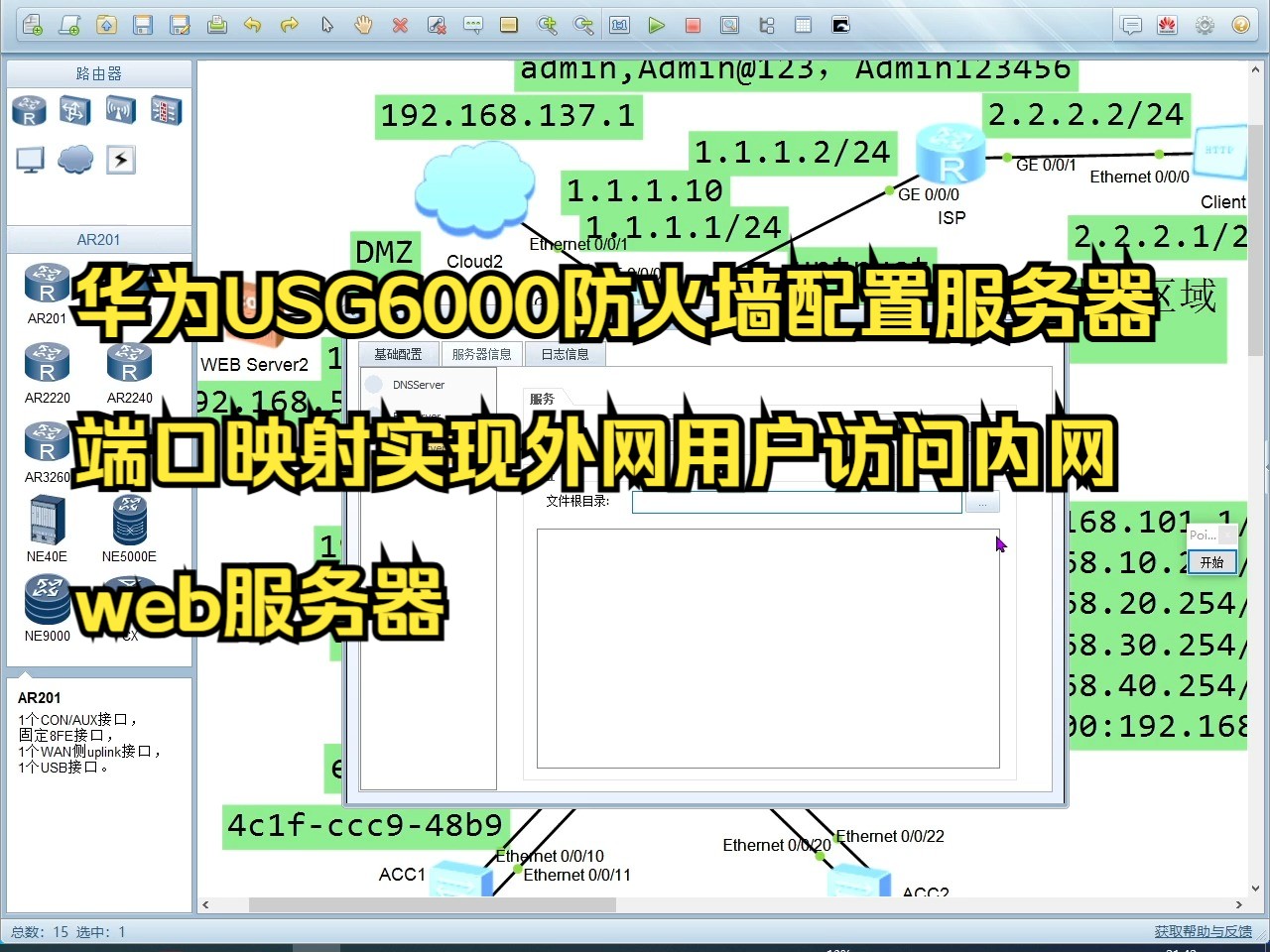Click the Save As toolbar icon
This screenshot has width=1270, height=952.
point(180,25)
